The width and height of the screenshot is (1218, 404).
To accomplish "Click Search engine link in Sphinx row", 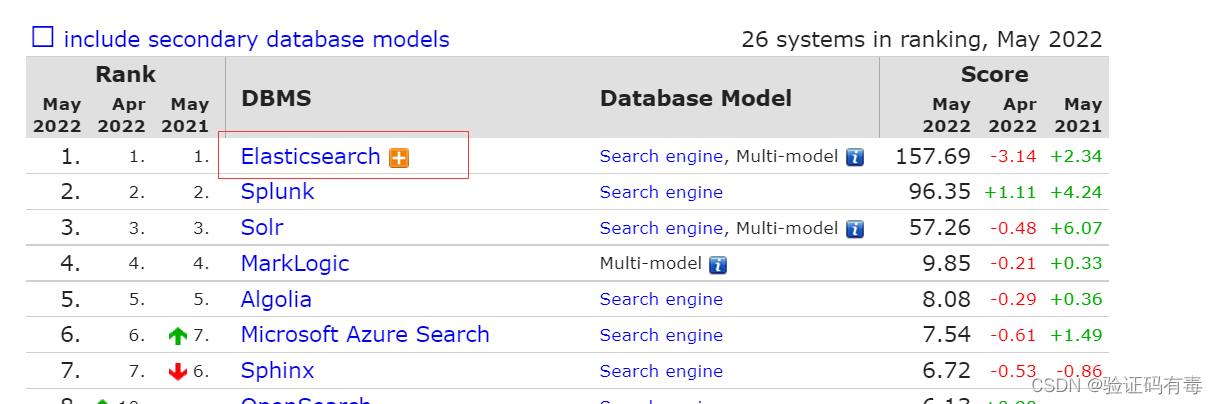I will (x=661, y=371).
